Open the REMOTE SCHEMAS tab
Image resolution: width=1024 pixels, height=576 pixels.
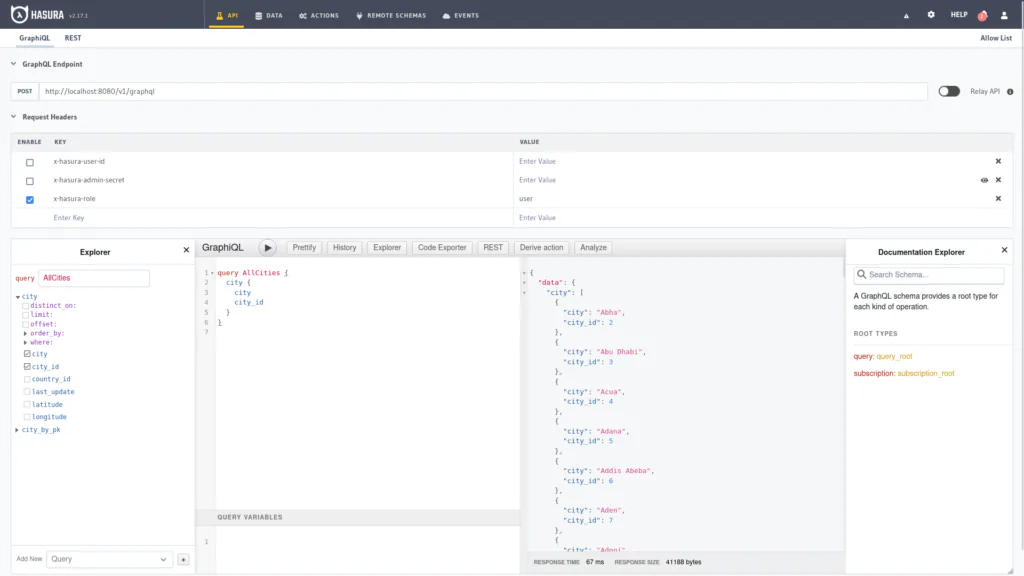(x=391, y=16)
